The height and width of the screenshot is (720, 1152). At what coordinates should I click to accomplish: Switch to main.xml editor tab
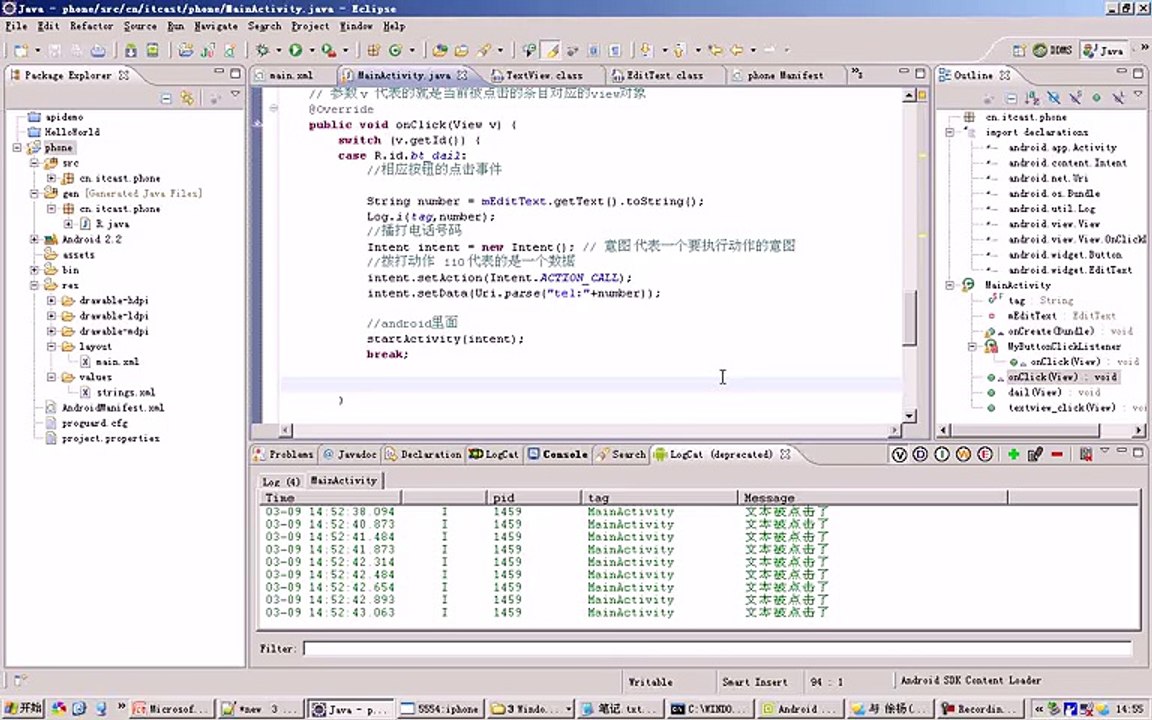(284, 75)
